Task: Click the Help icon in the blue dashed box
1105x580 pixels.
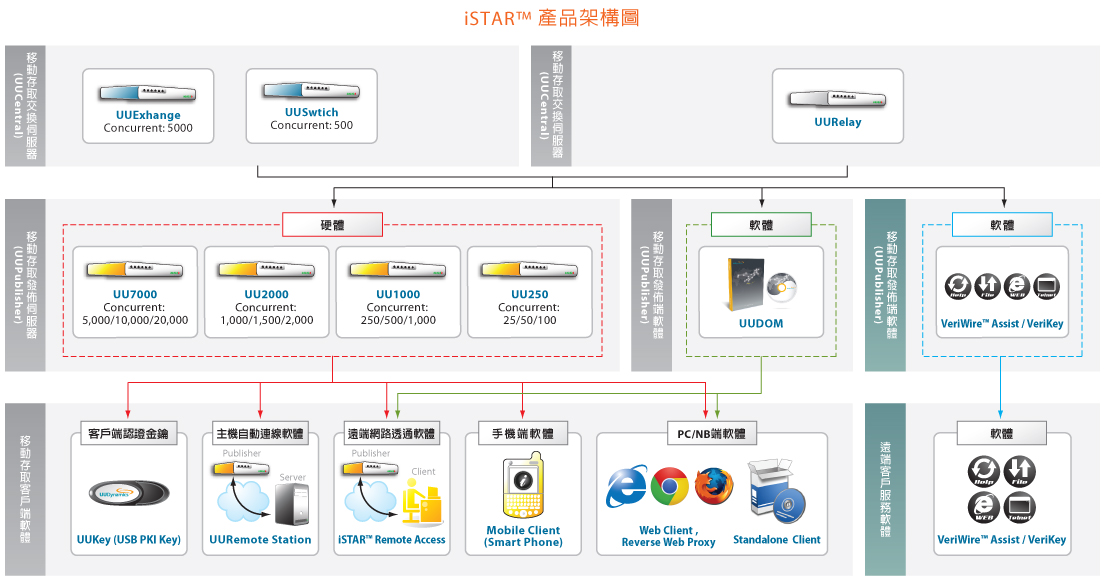Action: click(958, 286)
